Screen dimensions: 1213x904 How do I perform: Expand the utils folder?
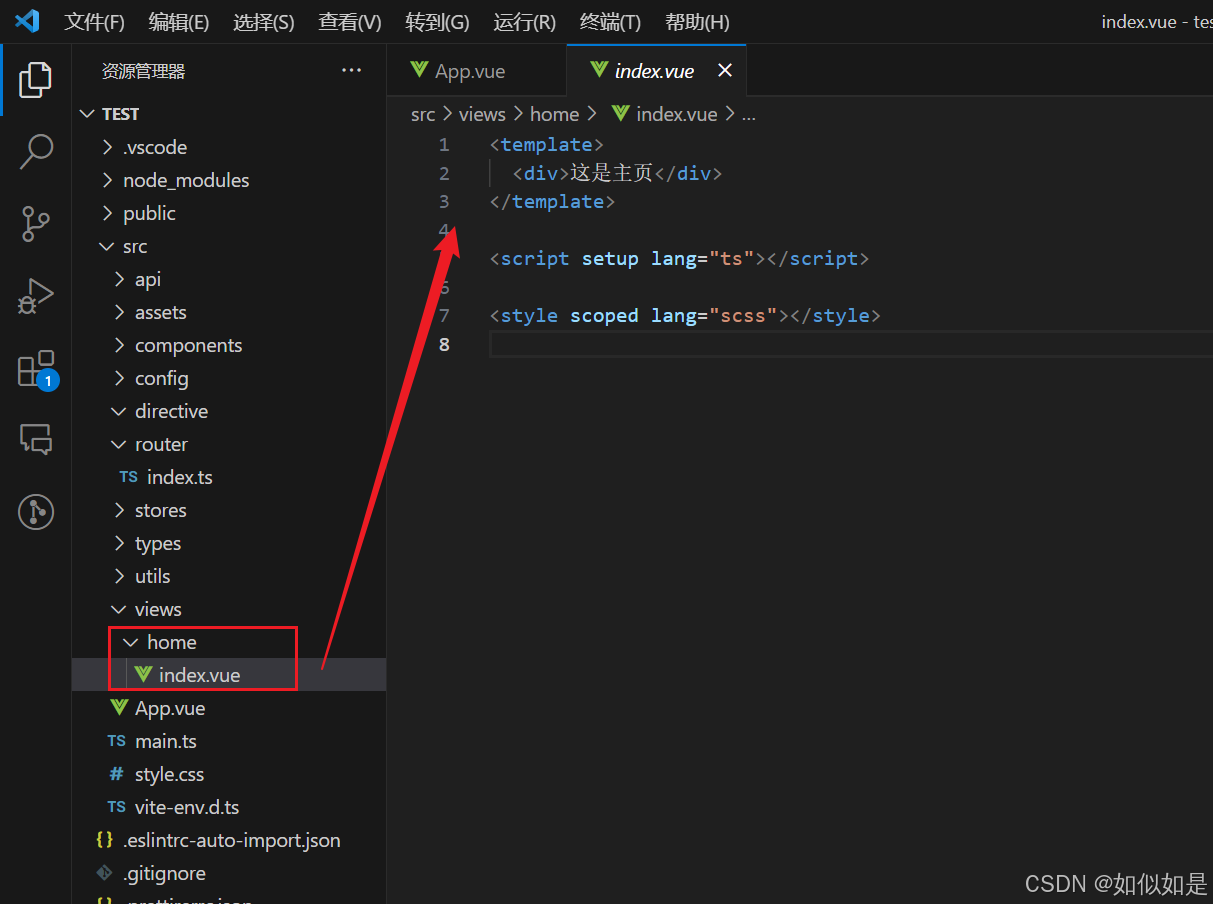click(120, 576)
